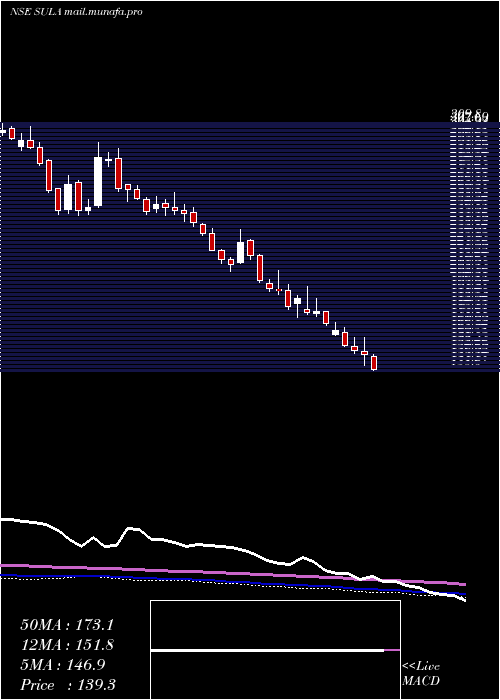Click the 50MA : 173.1 label
This screenshot has height=700, width=500.
click(67, 625)
